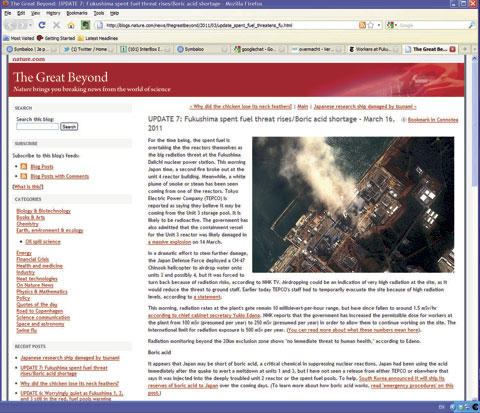
Task: Click the Blog Posts with Comments feed icon
Action: tap(24, 176)
